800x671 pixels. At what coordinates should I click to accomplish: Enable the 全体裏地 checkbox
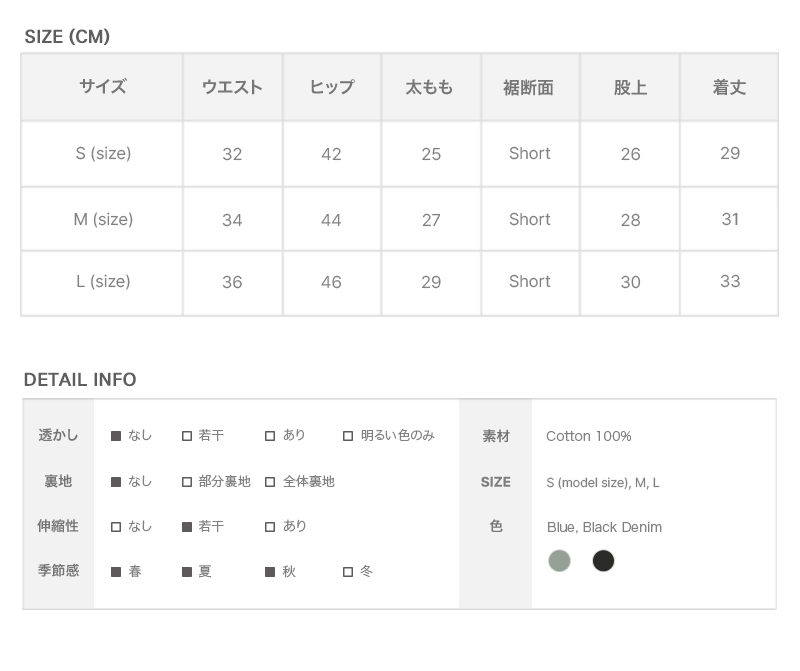pyautogui.click(x=270, y=482)
